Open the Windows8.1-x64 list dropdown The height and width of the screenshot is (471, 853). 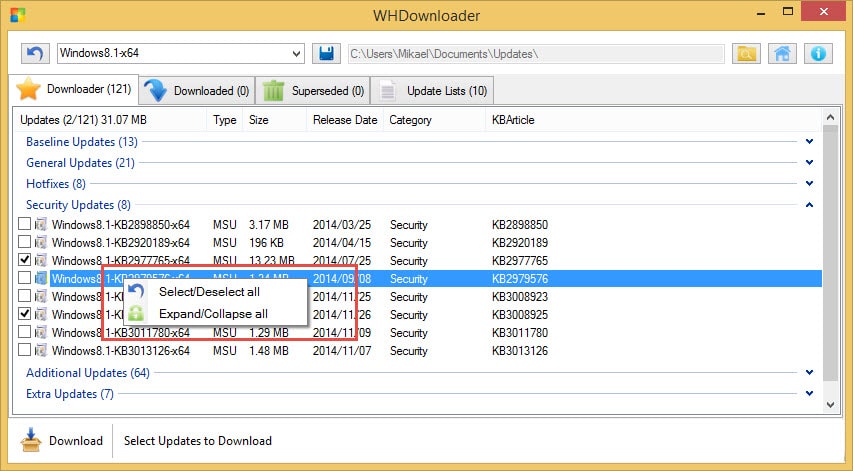click(x=296, y=54)
